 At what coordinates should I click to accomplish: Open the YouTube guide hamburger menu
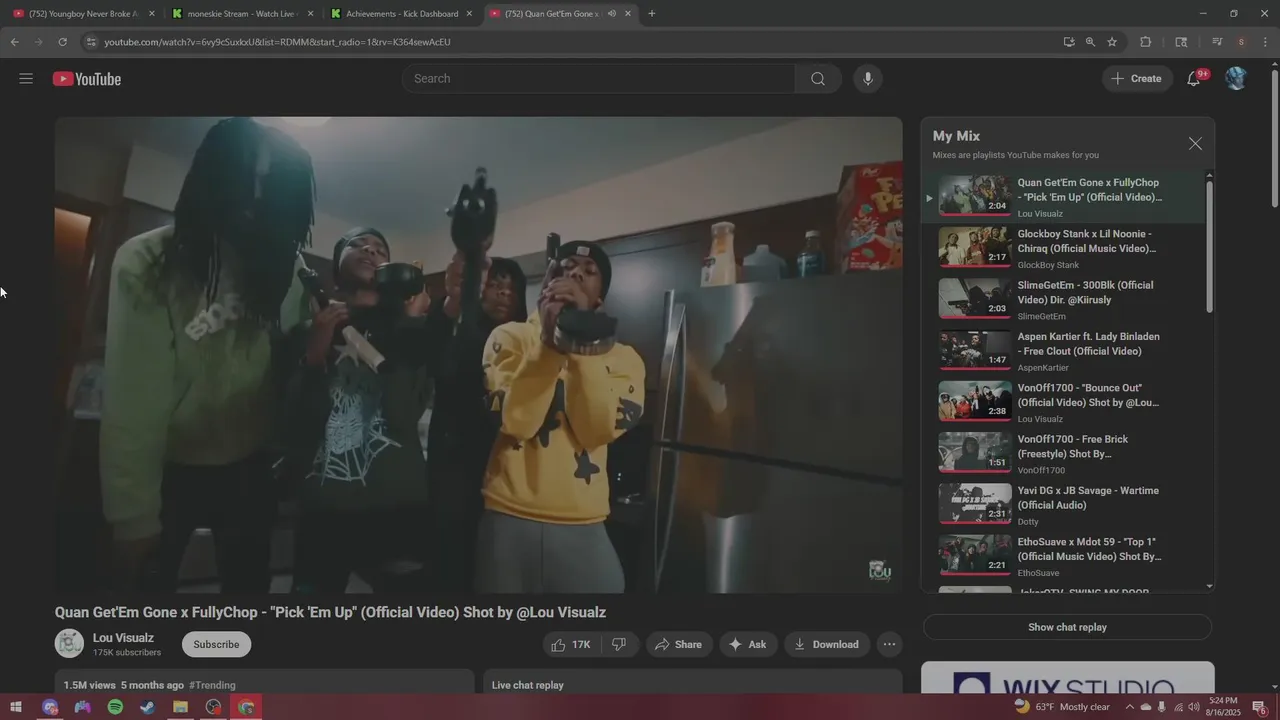click(26, 78)
